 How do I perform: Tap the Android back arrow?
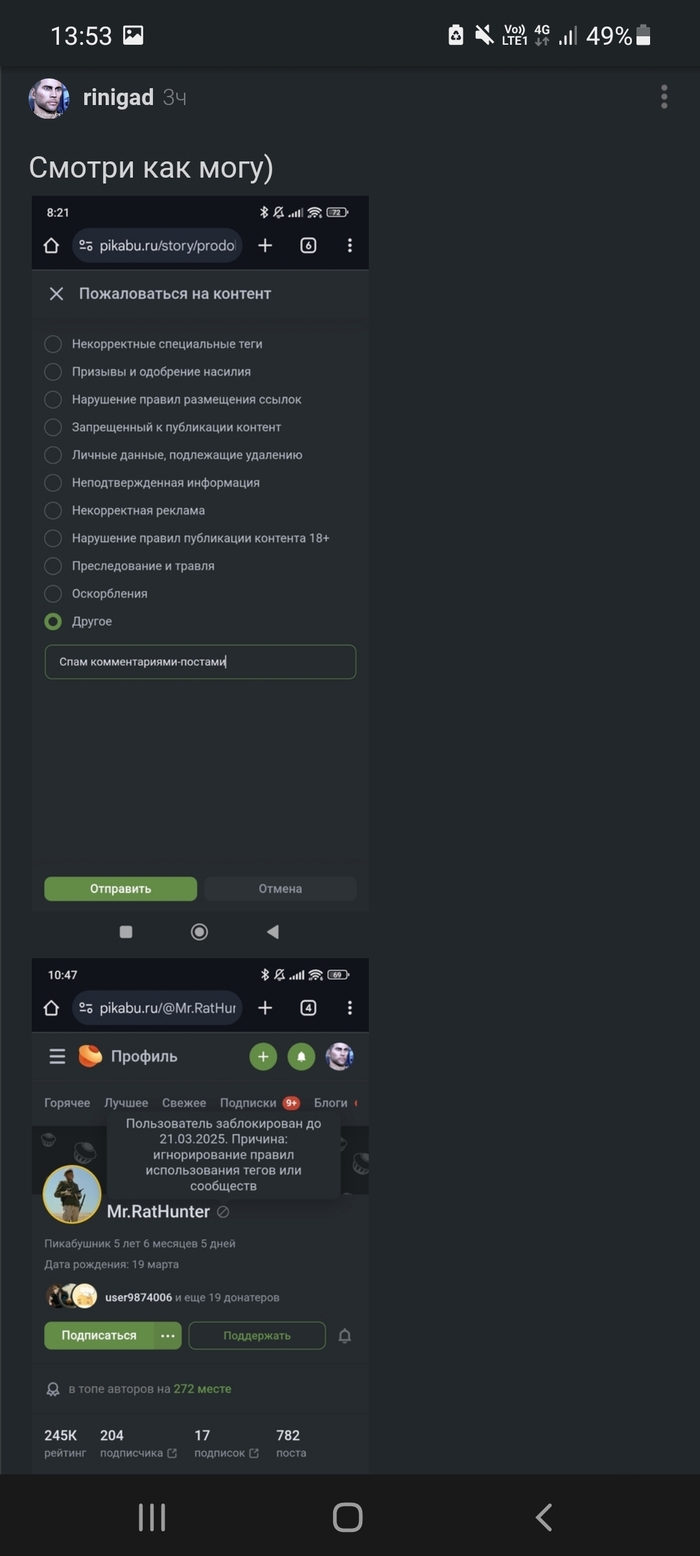click(544, 1517)
